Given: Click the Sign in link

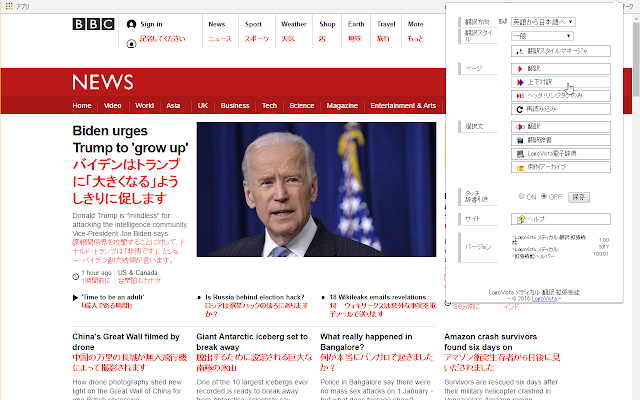Looking at the screenshot, I should click(x=151, y=24).
